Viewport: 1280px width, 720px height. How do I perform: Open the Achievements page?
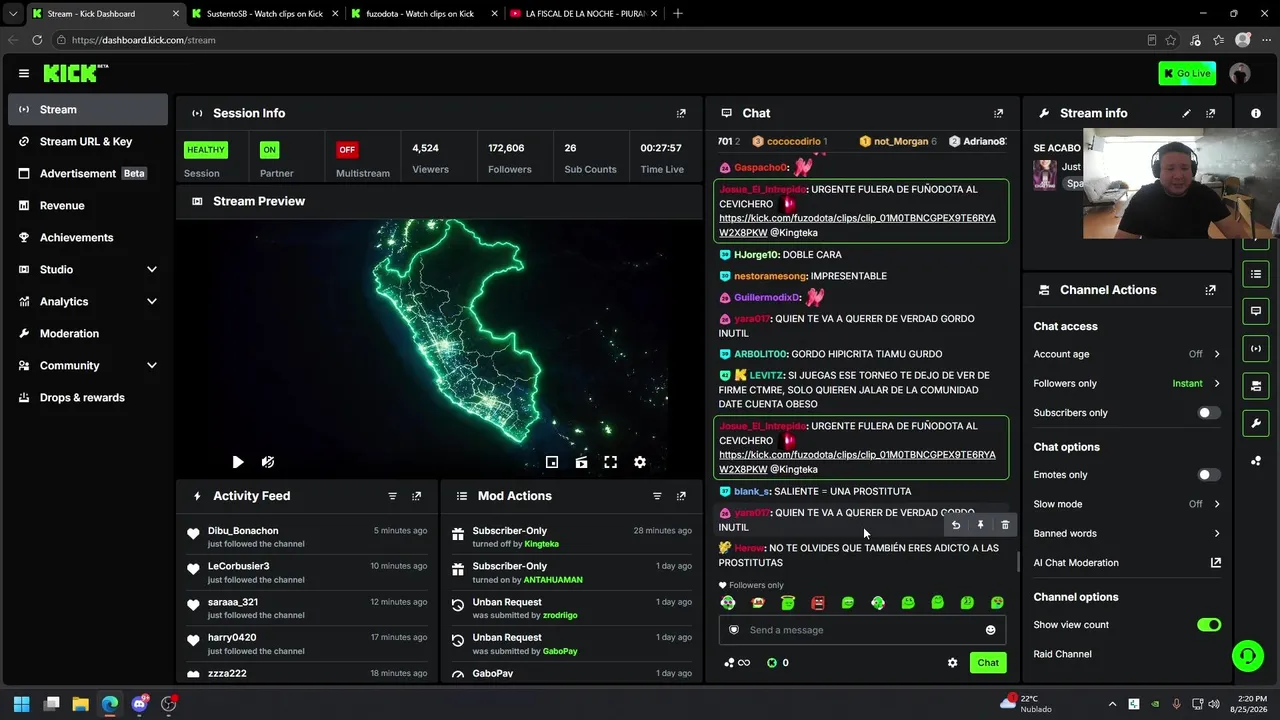pos(88,238)
